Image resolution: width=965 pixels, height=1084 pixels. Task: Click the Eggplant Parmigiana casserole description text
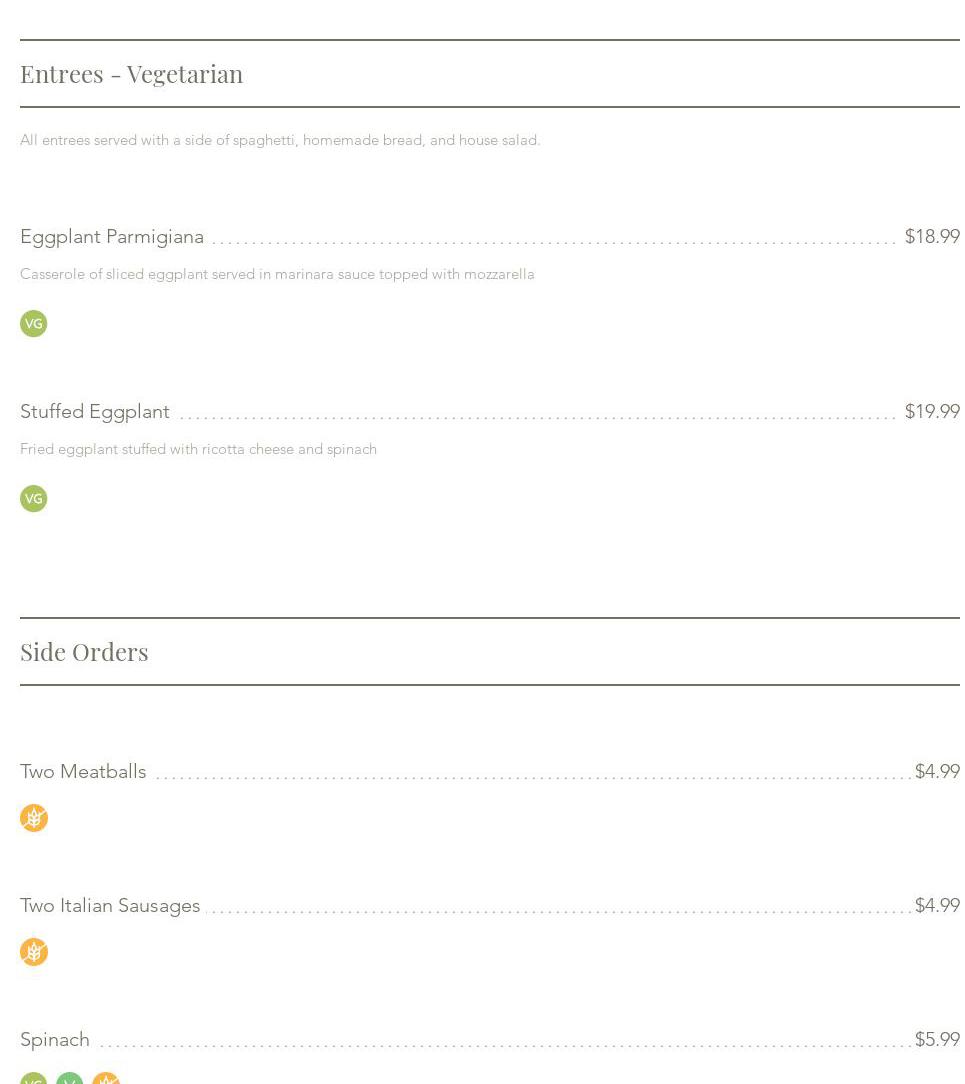[x=277, y=274]
